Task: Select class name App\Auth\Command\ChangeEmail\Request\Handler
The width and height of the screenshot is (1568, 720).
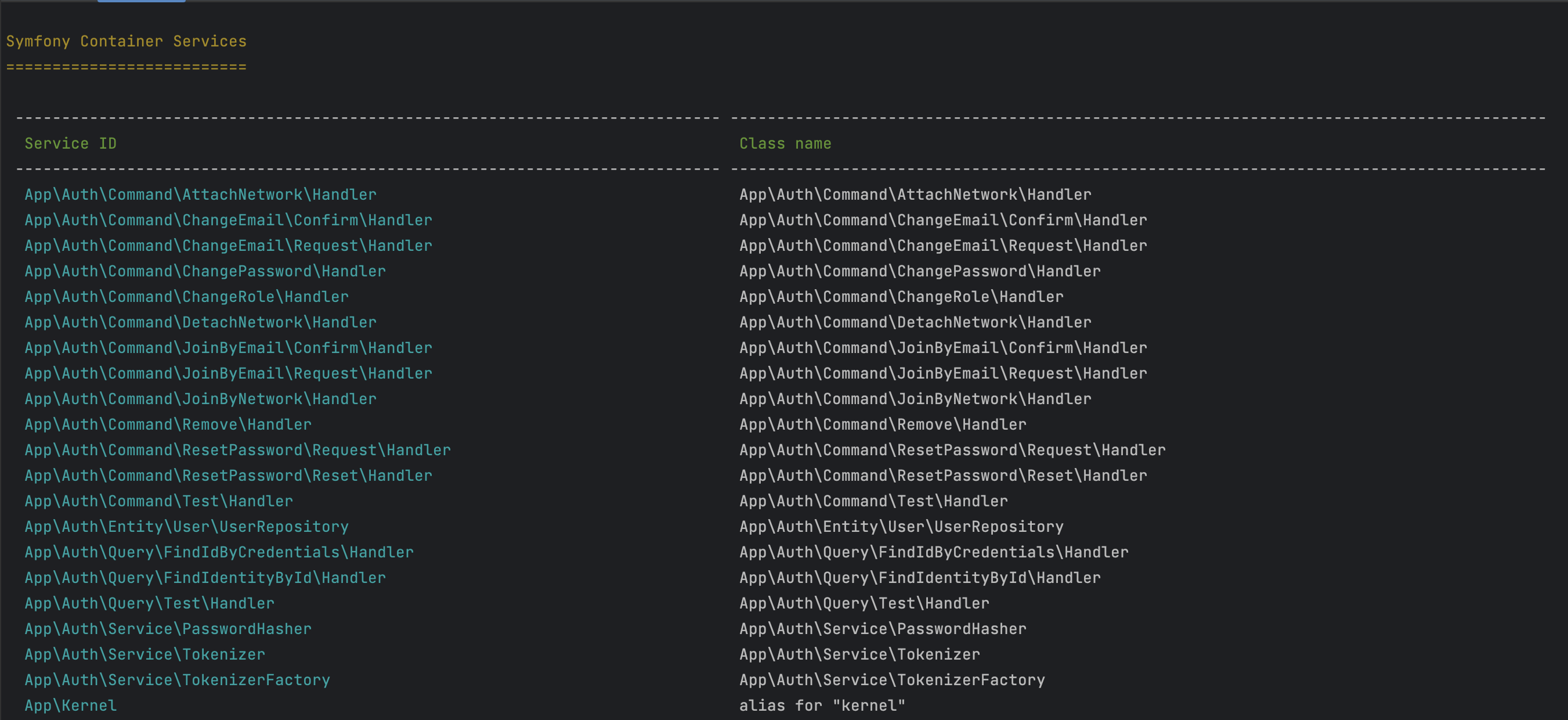Action: click(944, 246)
